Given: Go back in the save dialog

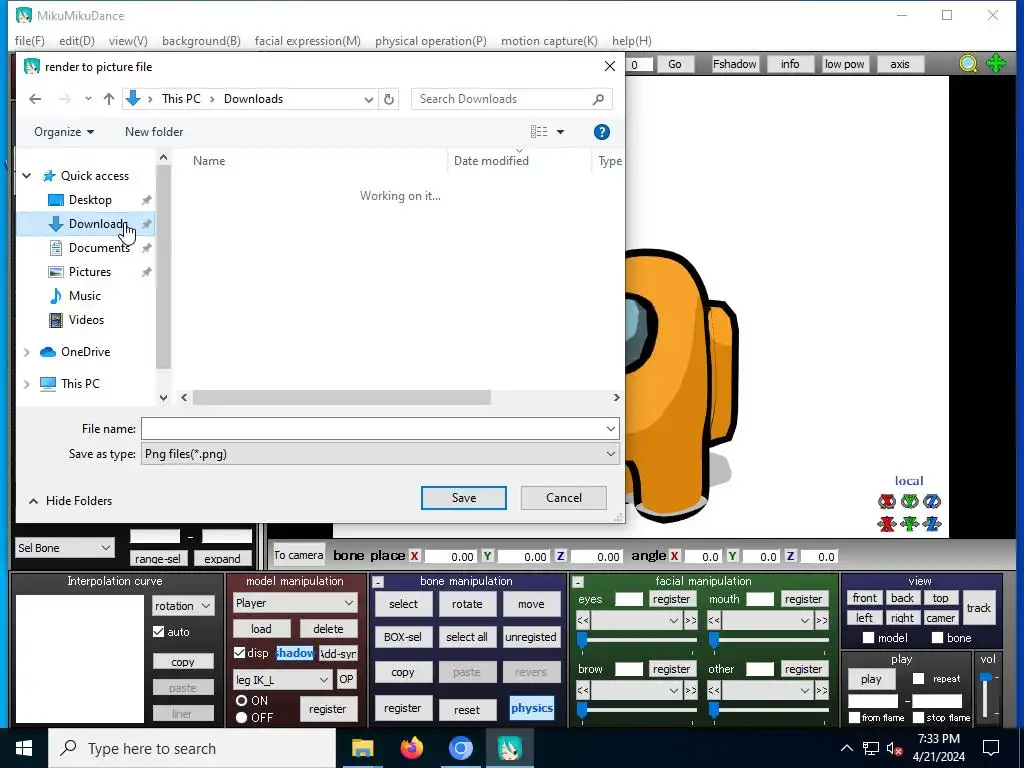Looking at the screenshot, I should point(35,99).
